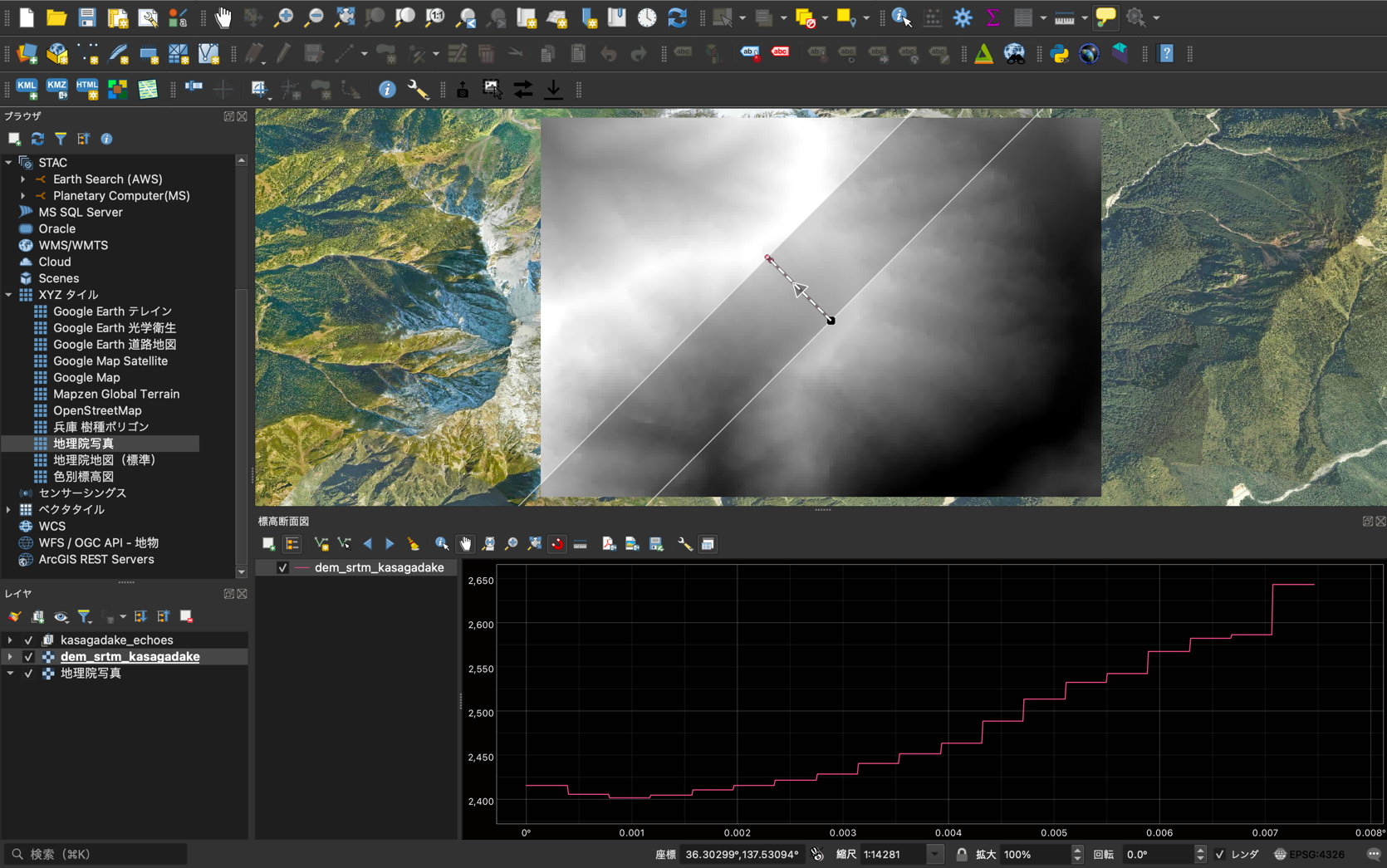1387x868 pixels.
Task: Click the KML add-layer icon
Action: (x=27, y=89)
